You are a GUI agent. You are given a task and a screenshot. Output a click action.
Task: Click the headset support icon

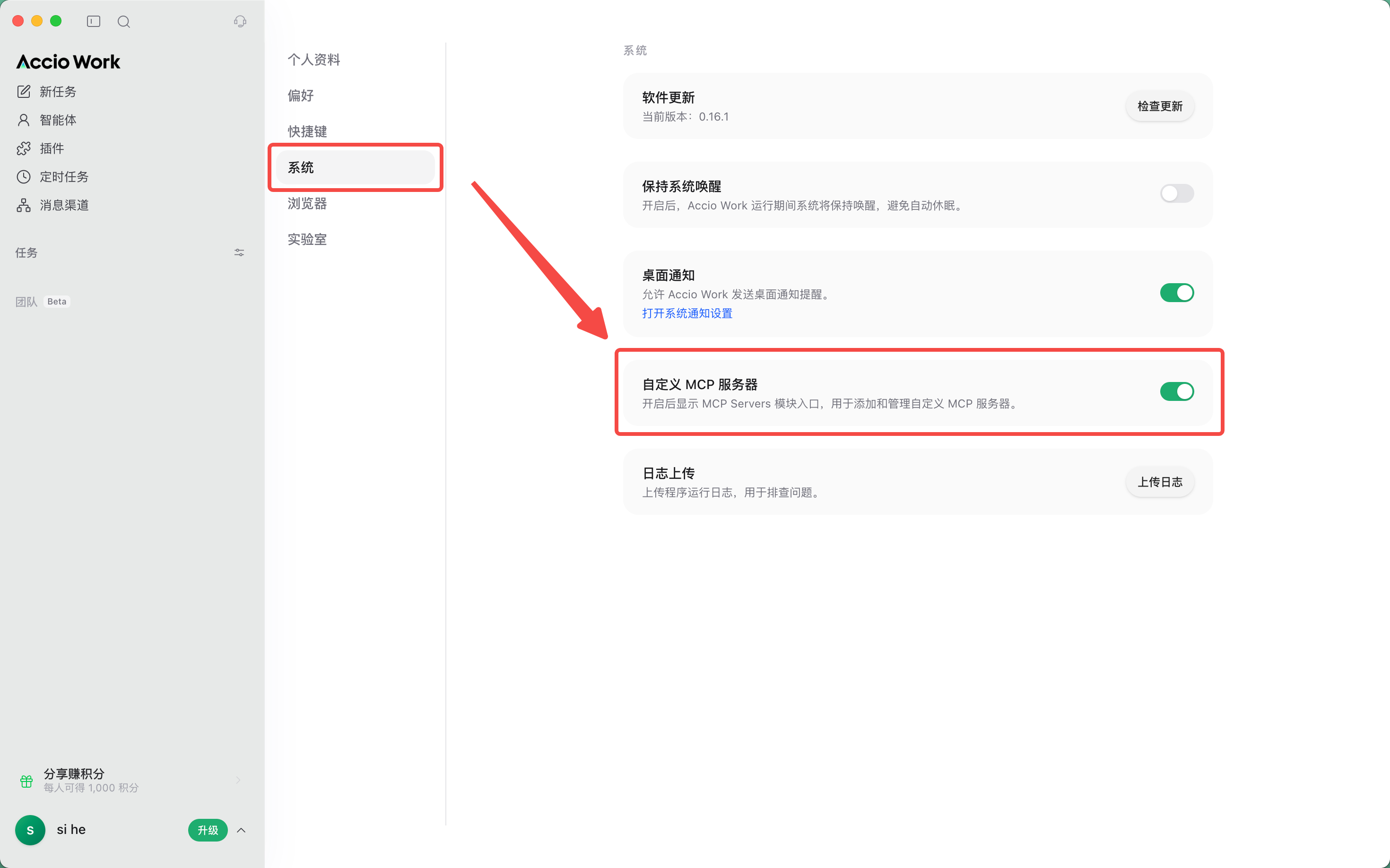tap(240, 21)
